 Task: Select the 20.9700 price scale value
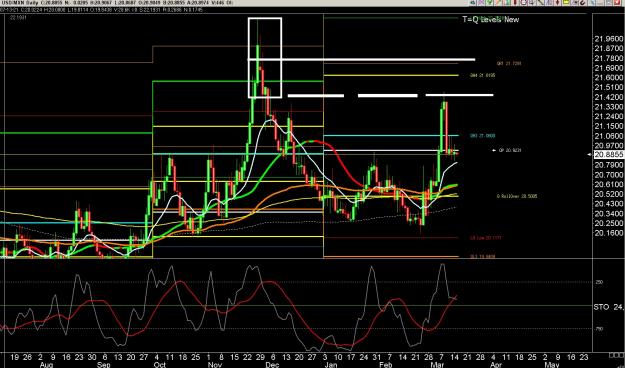click(x=609, y=146)
